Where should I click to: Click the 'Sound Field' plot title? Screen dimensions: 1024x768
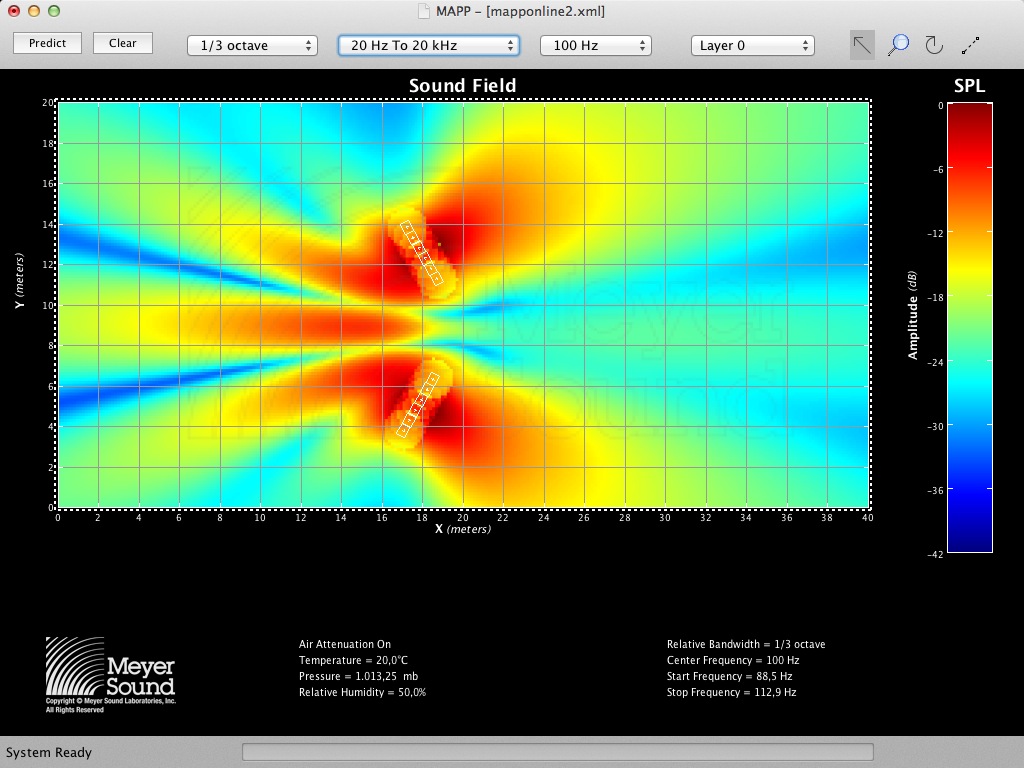click(462, 86)
